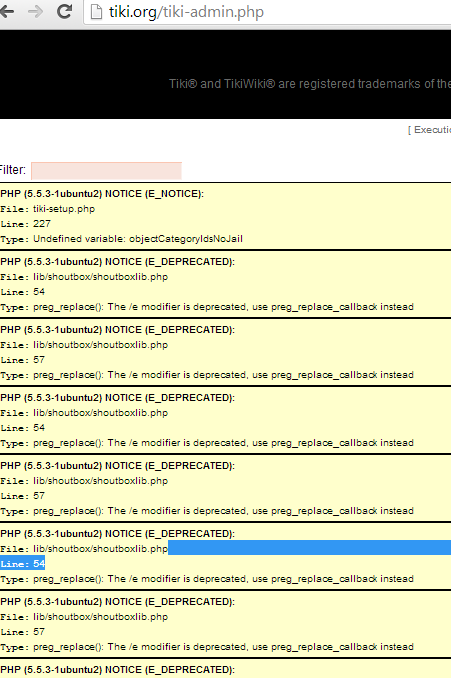Open the Execution link below the black banner
451x678 pixels.
429,130
